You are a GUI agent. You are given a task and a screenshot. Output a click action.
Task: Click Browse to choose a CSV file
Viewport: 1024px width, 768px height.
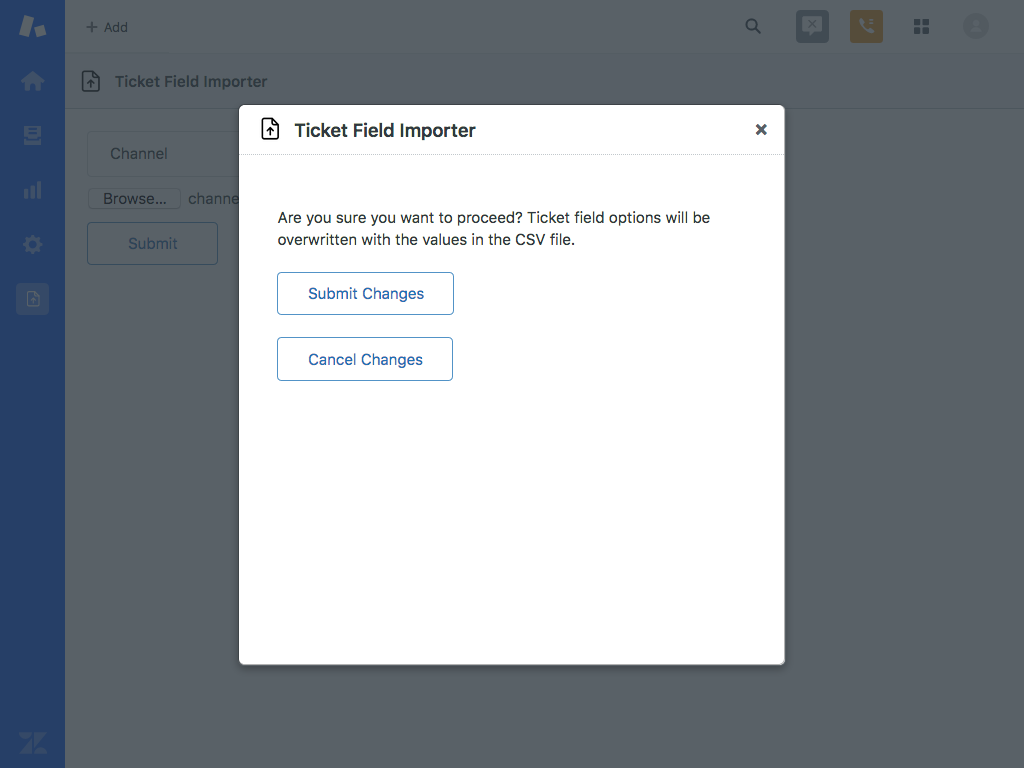(134, 198)
